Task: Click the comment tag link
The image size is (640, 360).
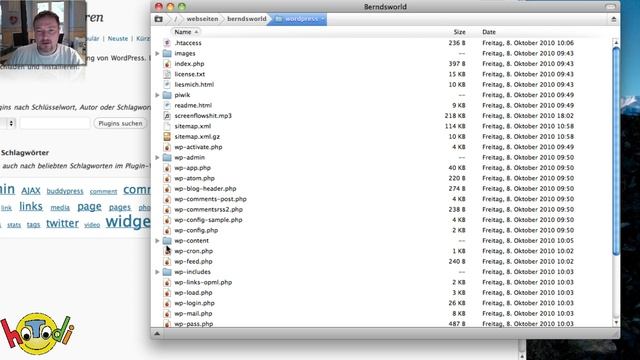Action: 103,191
